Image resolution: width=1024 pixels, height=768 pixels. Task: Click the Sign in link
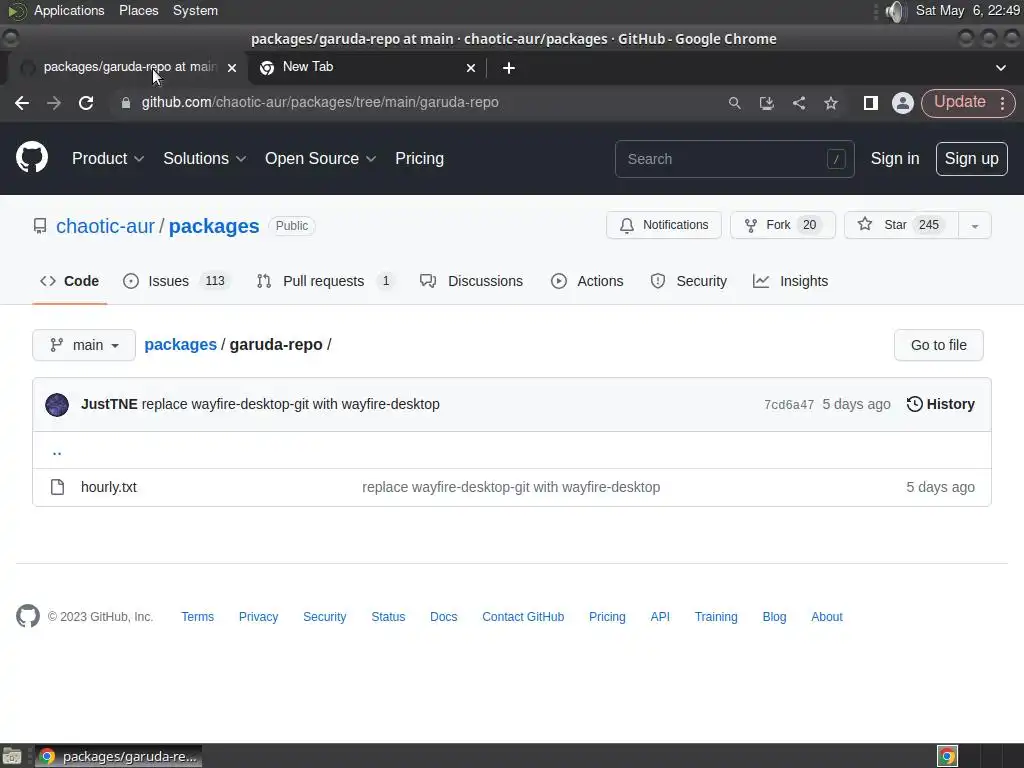[x=895, y=159]
